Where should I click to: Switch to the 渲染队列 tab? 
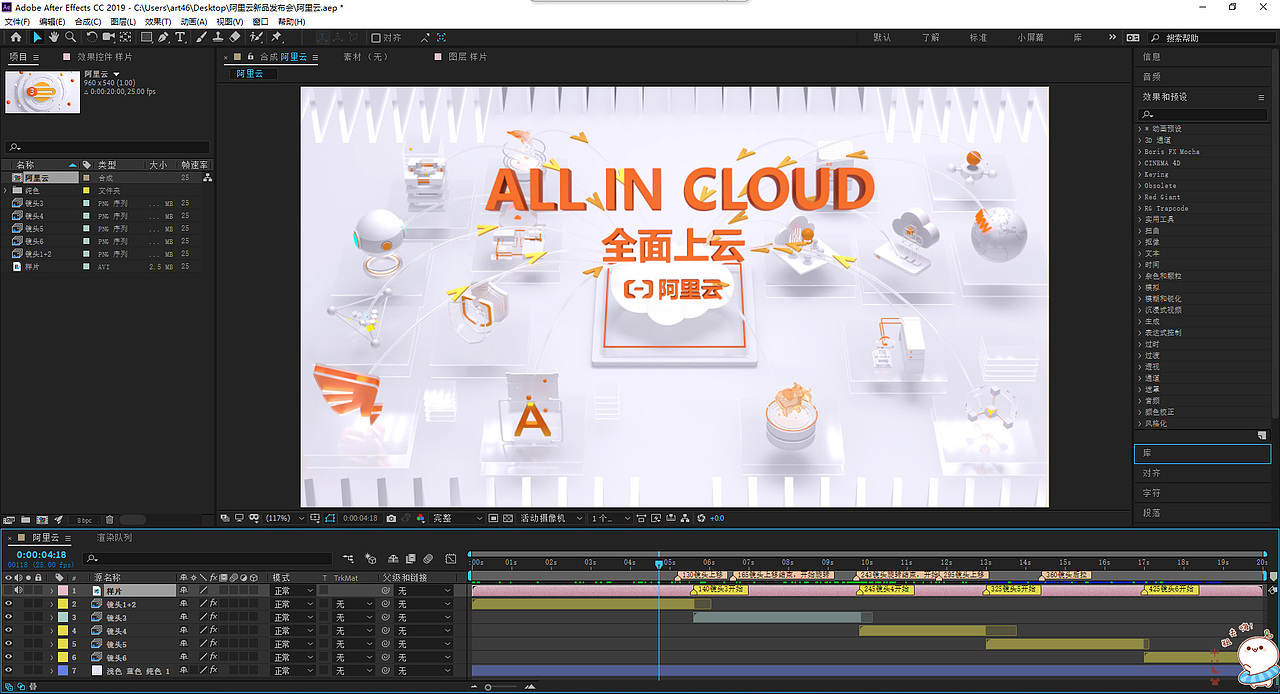point(114,538)
